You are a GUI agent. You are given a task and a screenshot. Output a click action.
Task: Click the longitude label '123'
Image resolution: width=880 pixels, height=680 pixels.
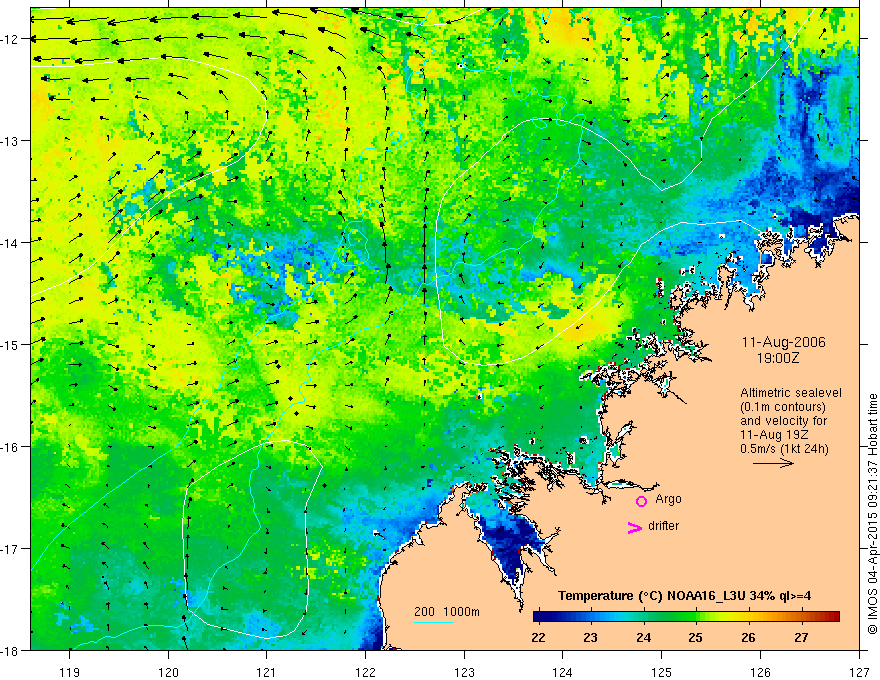[x=464, y=672]
